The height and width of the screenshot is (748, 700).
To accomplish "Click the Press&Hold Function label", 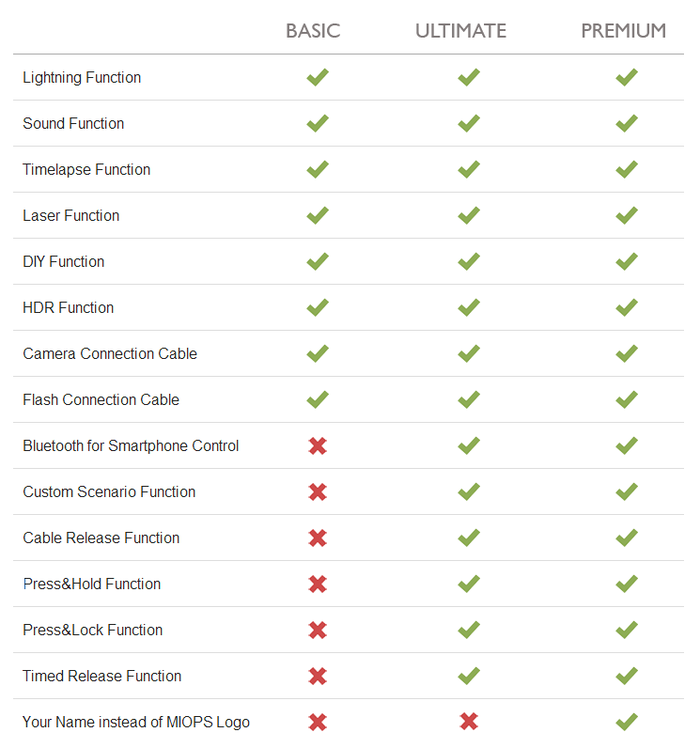I will click(x=92, y=584).
